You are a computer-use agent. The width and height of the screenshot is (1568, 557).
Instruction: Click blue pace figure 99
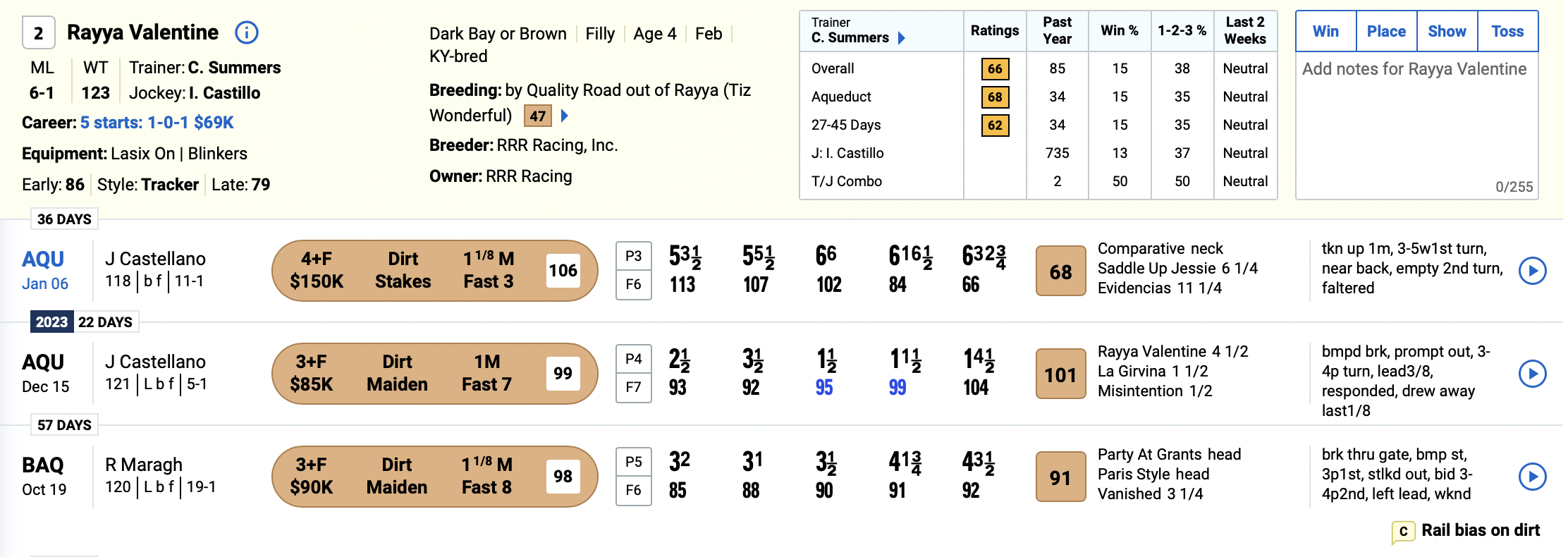pyautogui.click(x=898, y=388)
